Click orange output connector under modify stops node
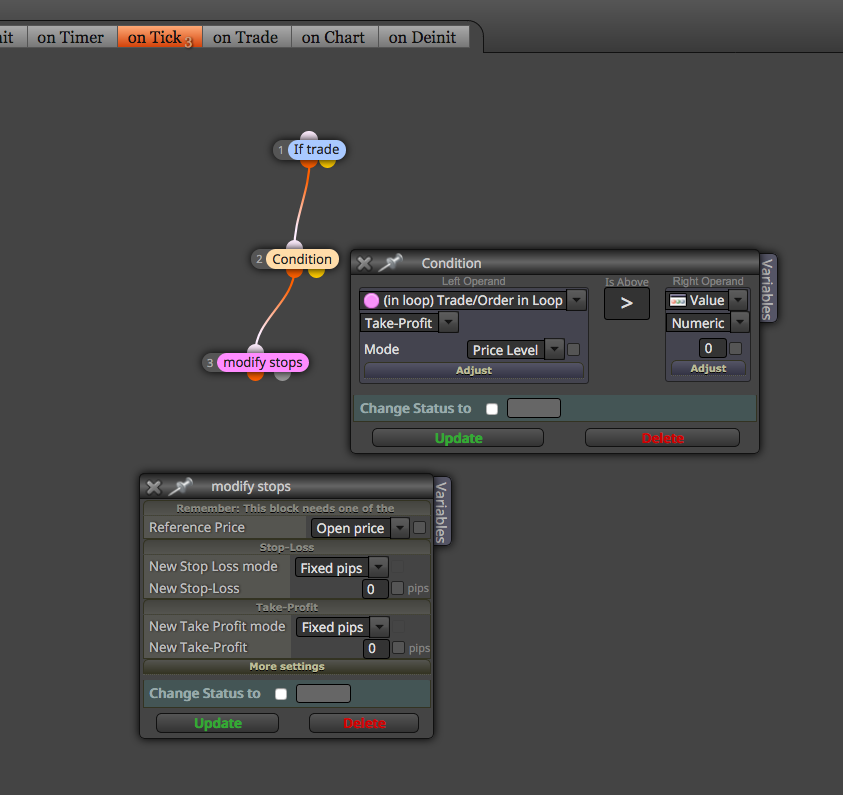Image resolution: width=843 pixels, height=795 pixels. click(255, 375)
